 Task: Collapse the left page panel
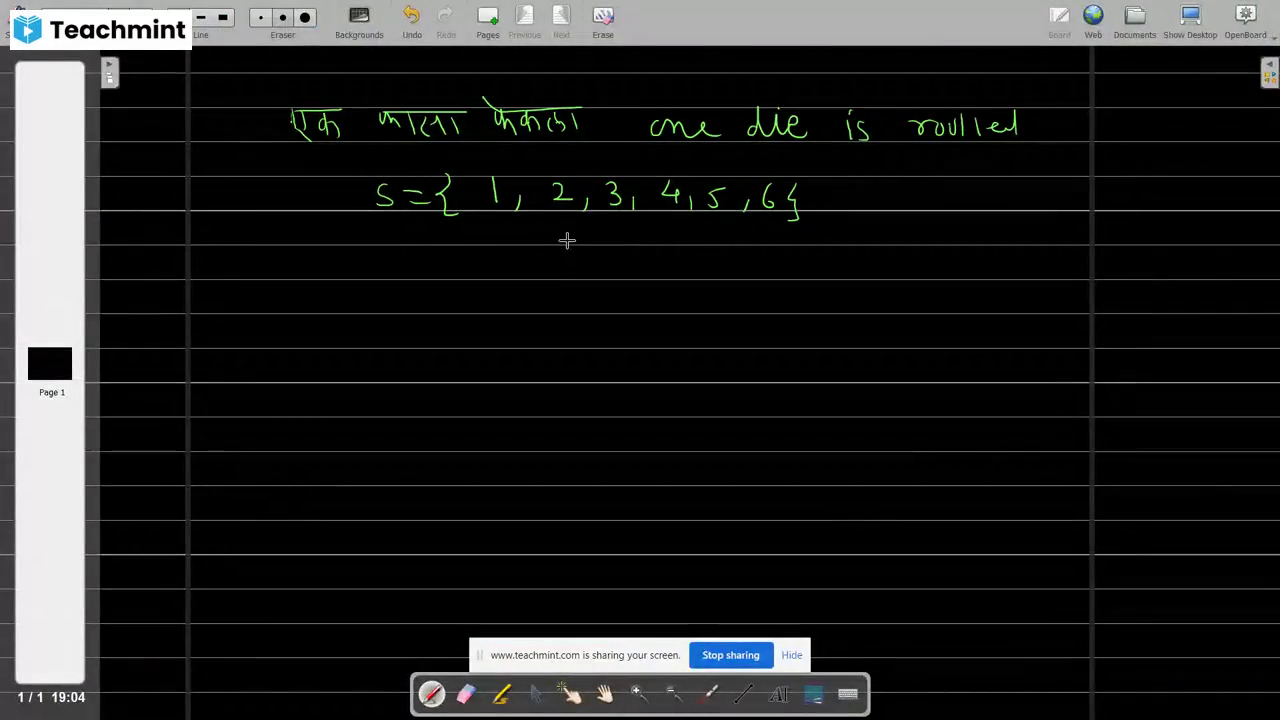(x=109, y=72)
